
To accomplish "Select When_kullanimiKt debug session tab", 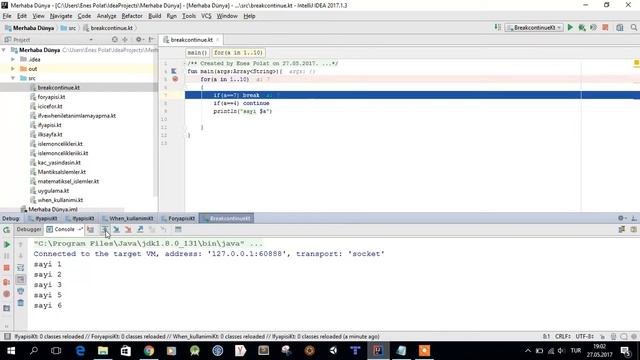I will coord(128,218).
